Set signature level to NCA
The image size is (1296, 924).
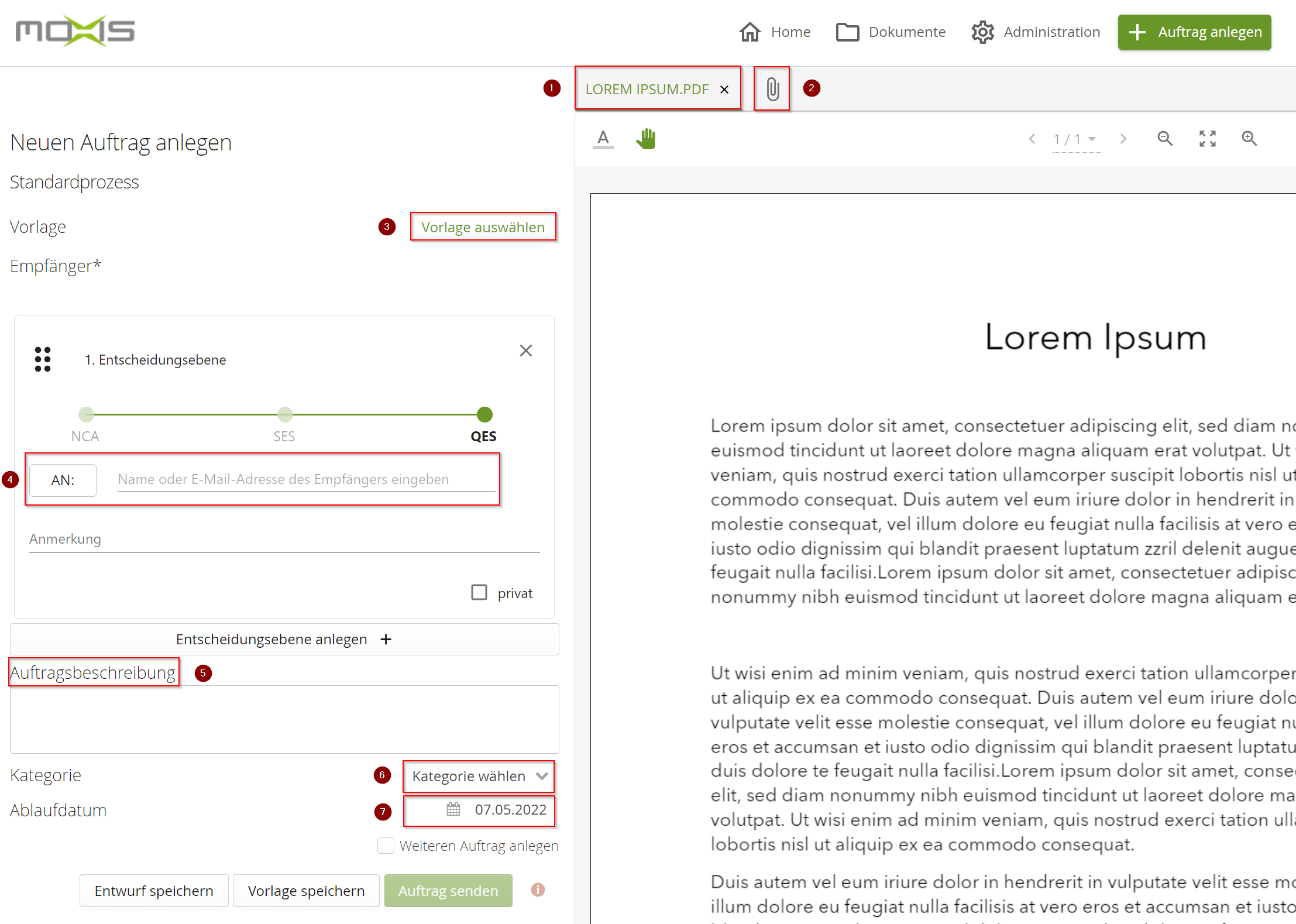coord(86,414)
